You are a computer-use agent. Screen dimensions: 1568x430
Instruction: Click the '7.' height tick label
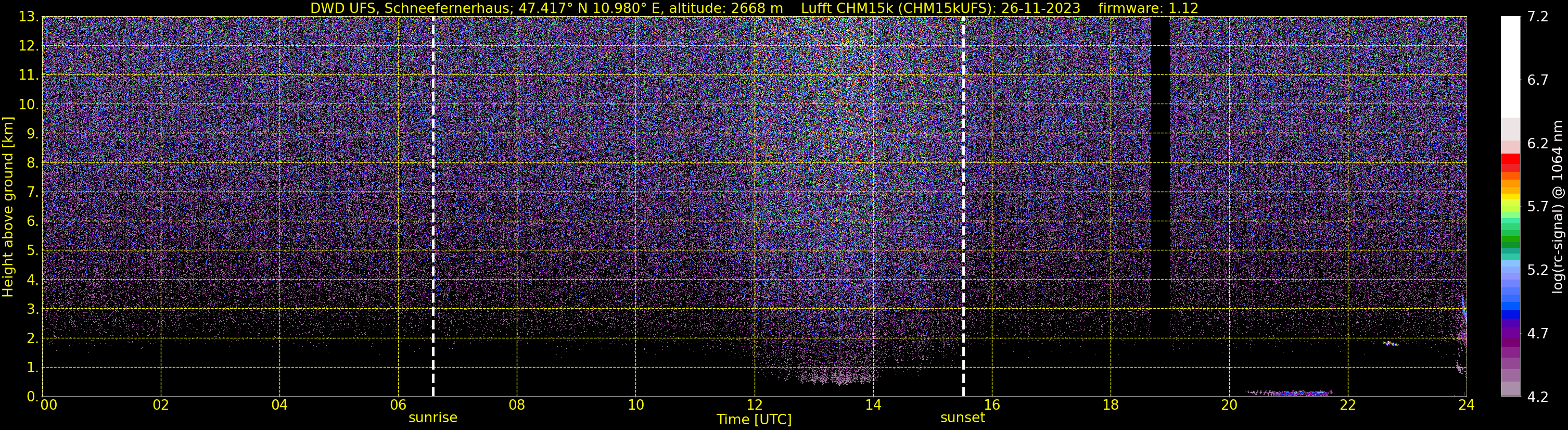32,192
